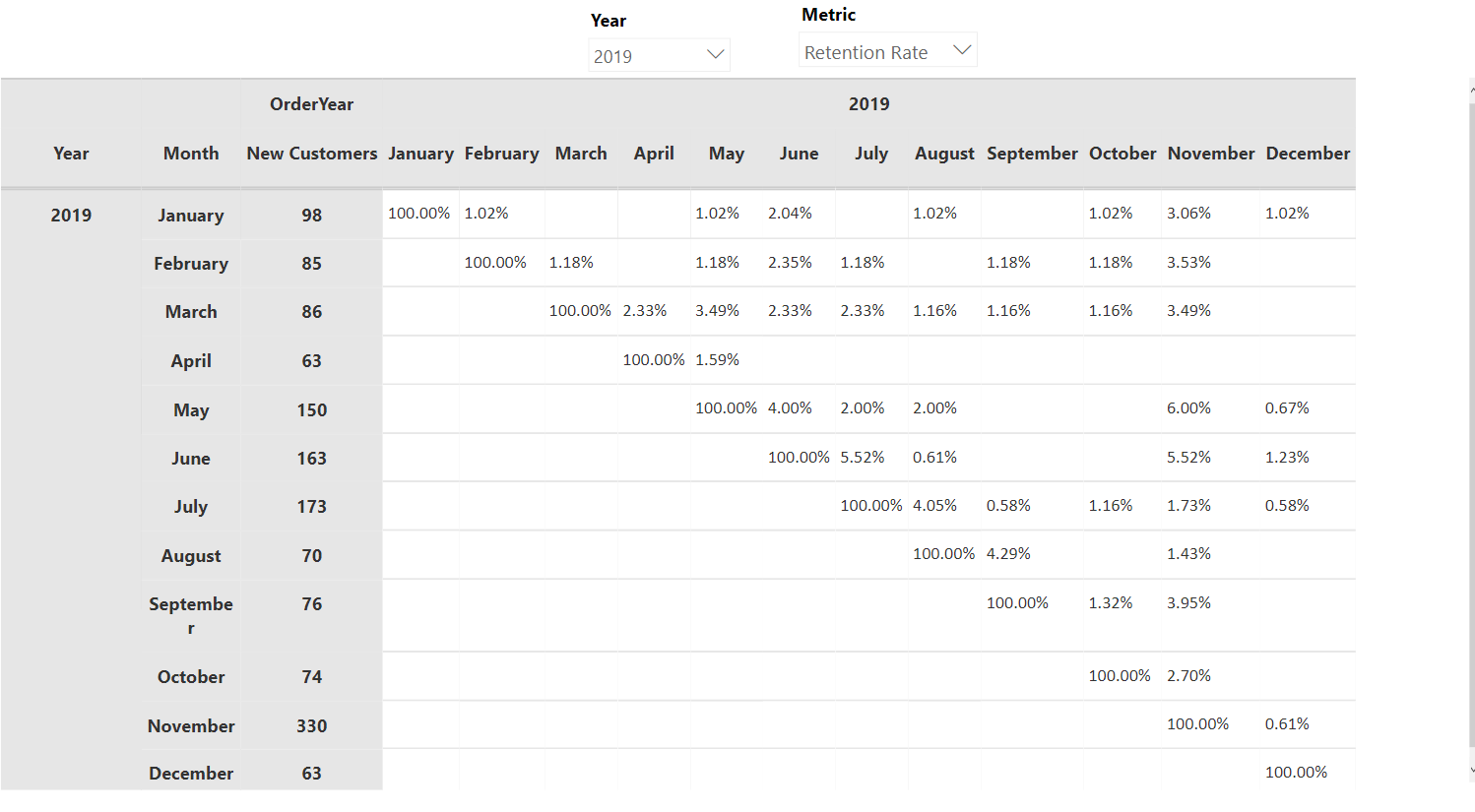Select the May row header in Month column
This screenshot has height=812, width=1475.
191,410
